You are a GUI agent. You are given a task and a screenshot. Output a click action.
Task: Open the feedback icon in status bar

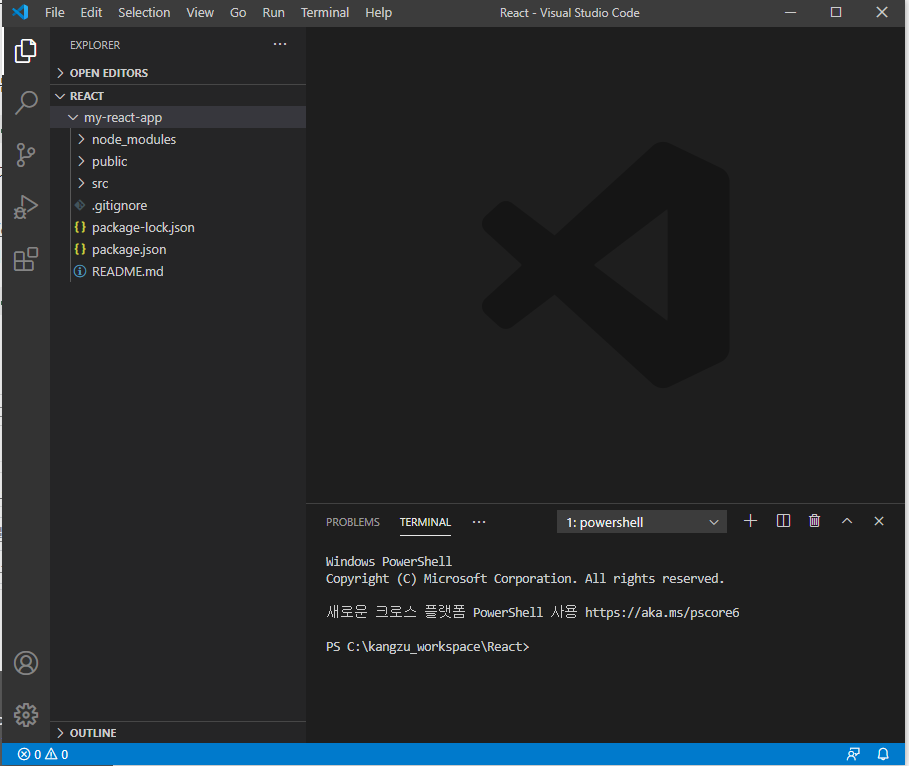(853, 754)
